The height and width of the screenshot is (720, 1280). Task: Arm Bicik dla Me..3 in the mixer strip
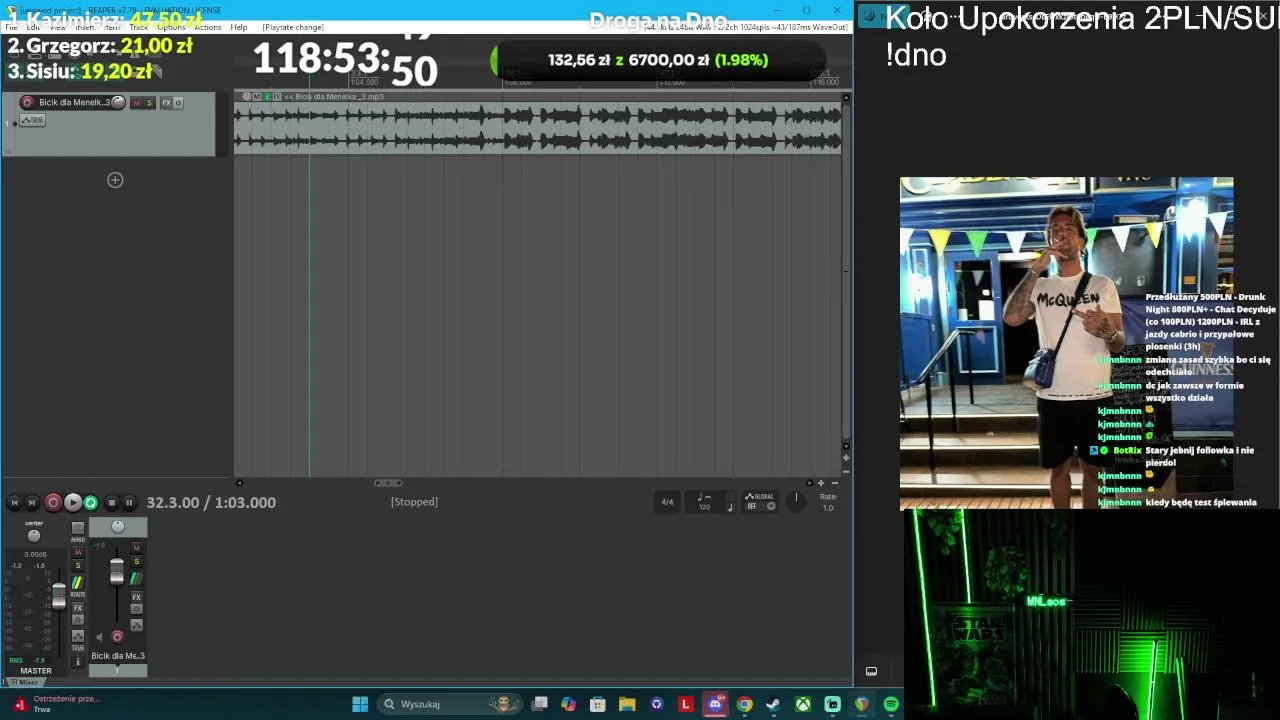click(x=117, y=637)
